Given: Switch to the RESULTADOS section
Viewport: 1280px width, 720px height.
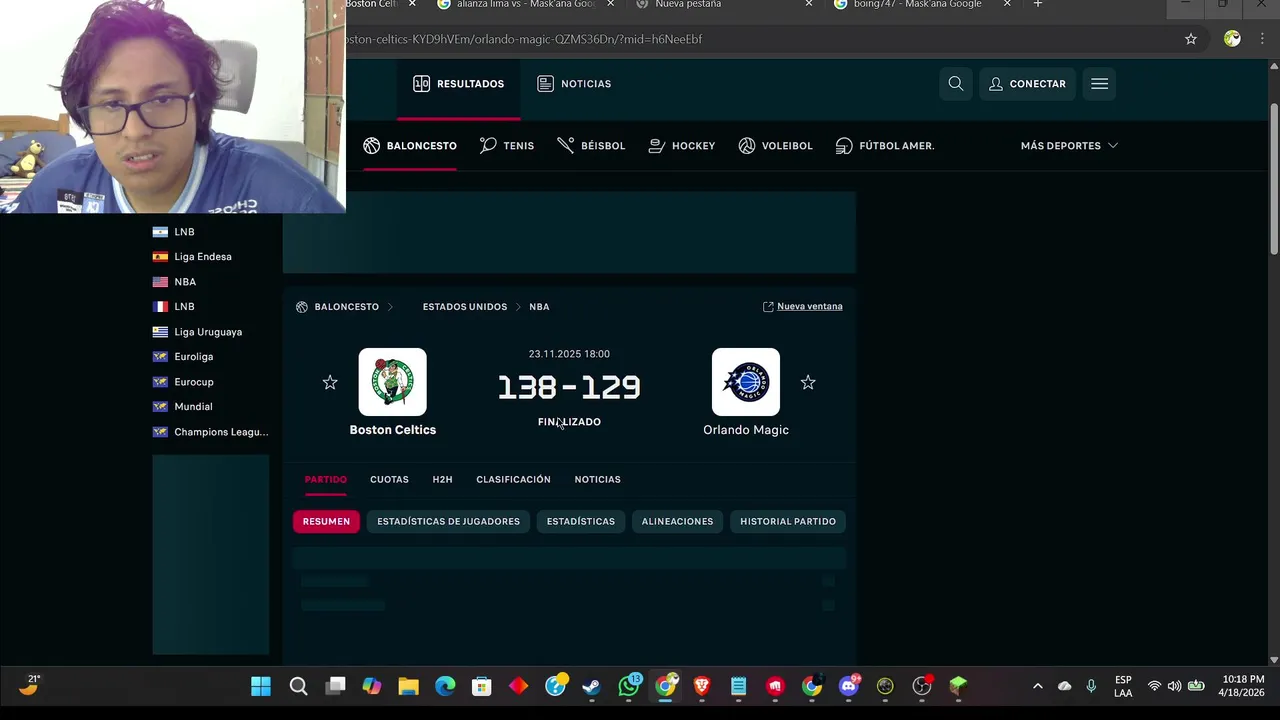Looking at the screenshot, I should 459,84.
